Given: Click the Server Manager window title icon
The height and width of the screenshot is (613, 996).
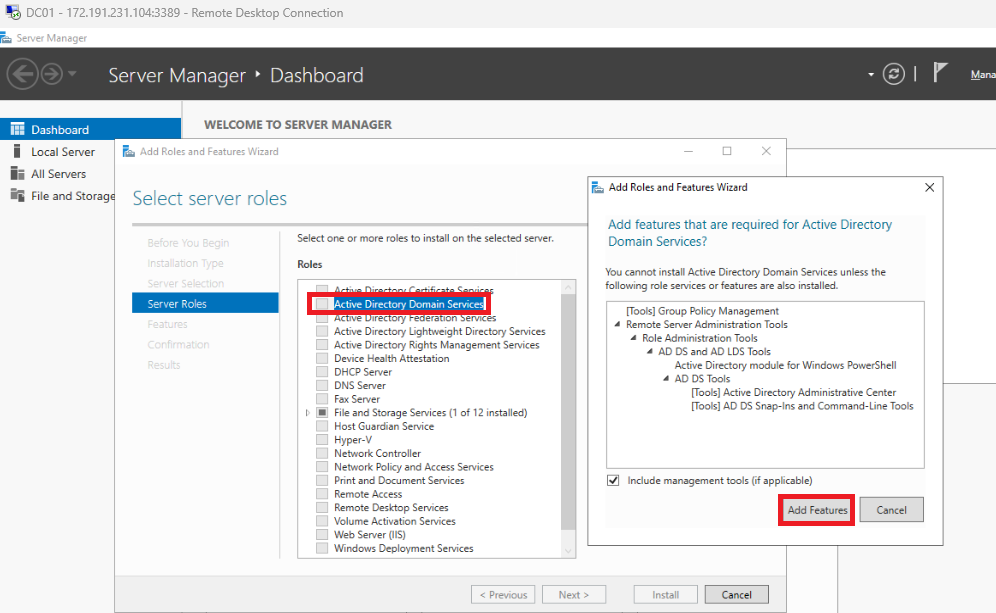Looking at the screenshot, I should click(x=6, y=38).
